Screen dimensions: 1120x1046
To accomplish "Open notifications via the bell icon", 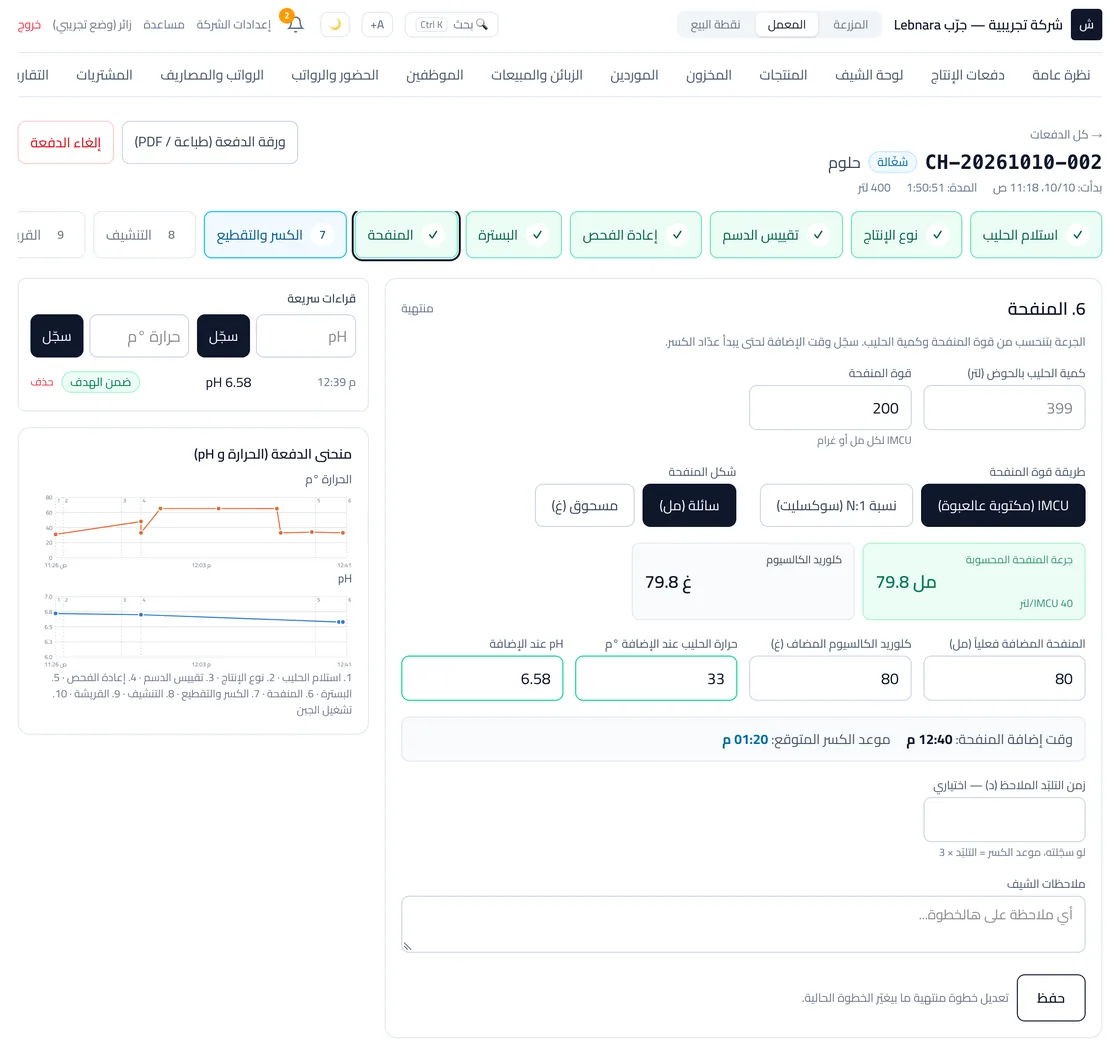I will coord(295,24).
